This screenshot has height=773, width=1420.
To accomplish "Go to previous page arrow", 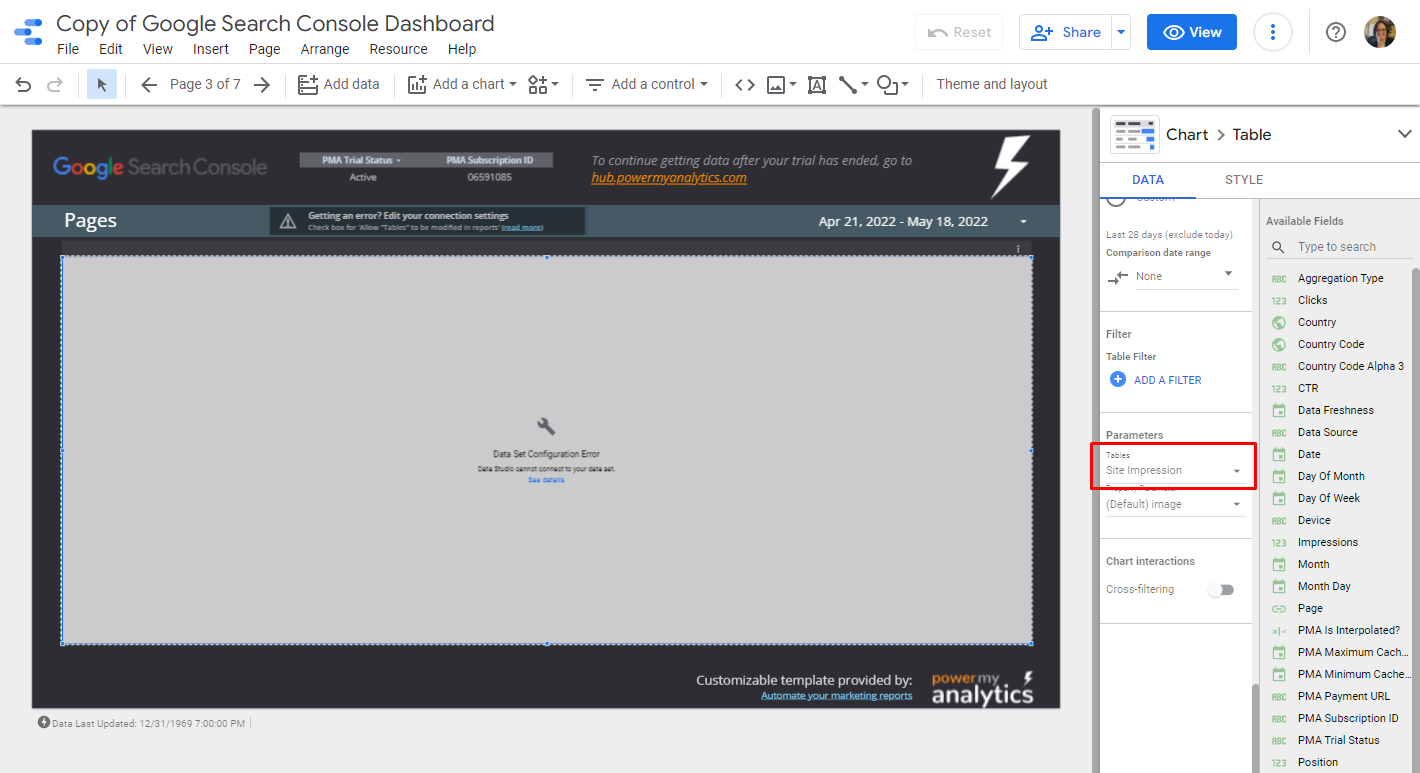I will pyautogui.click(x=149, y=85).
